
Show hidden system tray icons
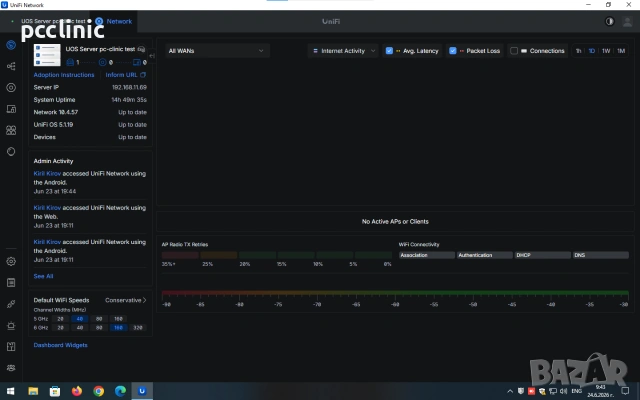pos(510,391)
